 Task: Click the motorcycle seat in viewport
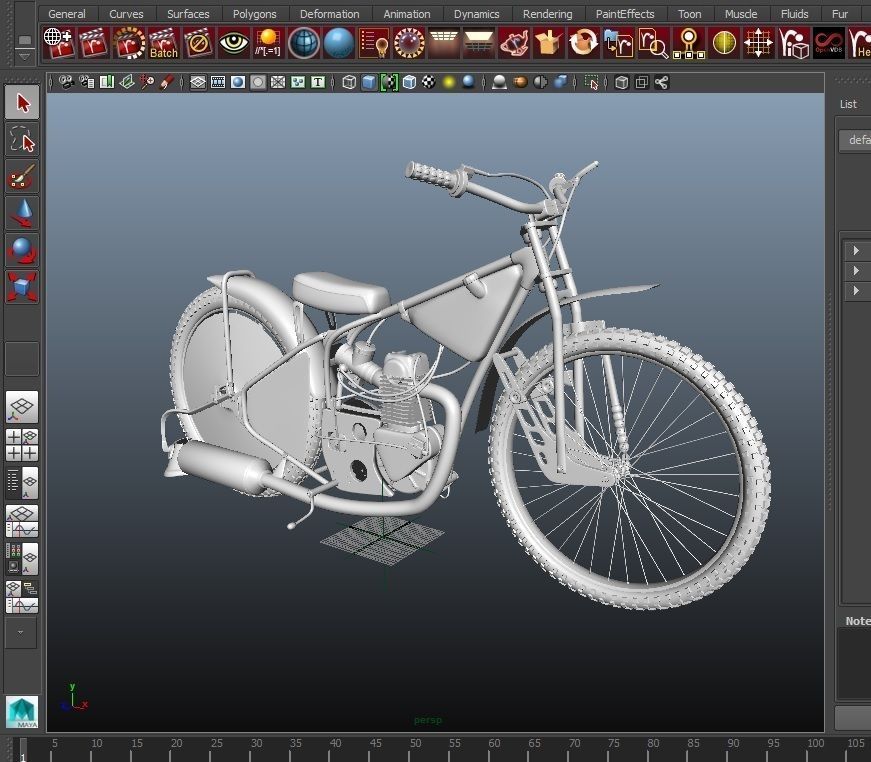341,292
